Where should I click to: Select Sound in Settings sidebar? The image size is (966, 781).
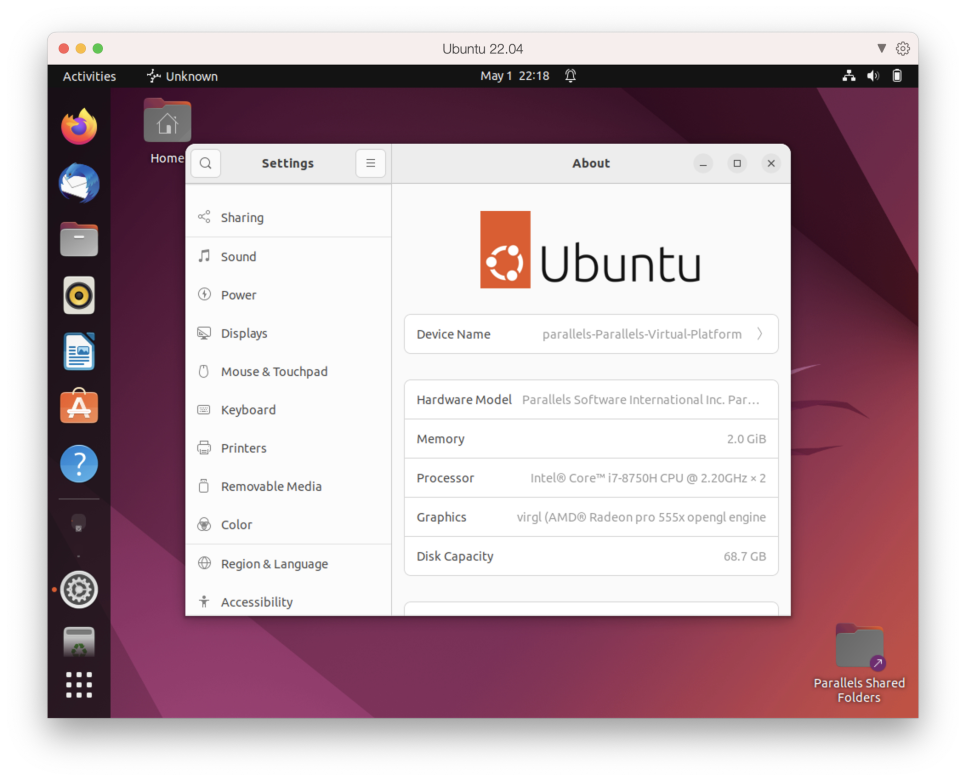288,256
